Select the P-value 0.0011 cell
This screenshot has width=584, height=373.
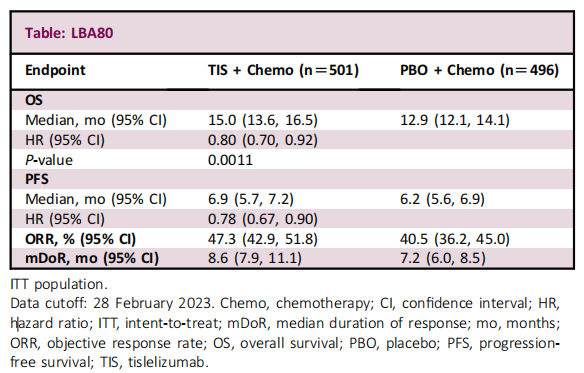click(230, 160)
